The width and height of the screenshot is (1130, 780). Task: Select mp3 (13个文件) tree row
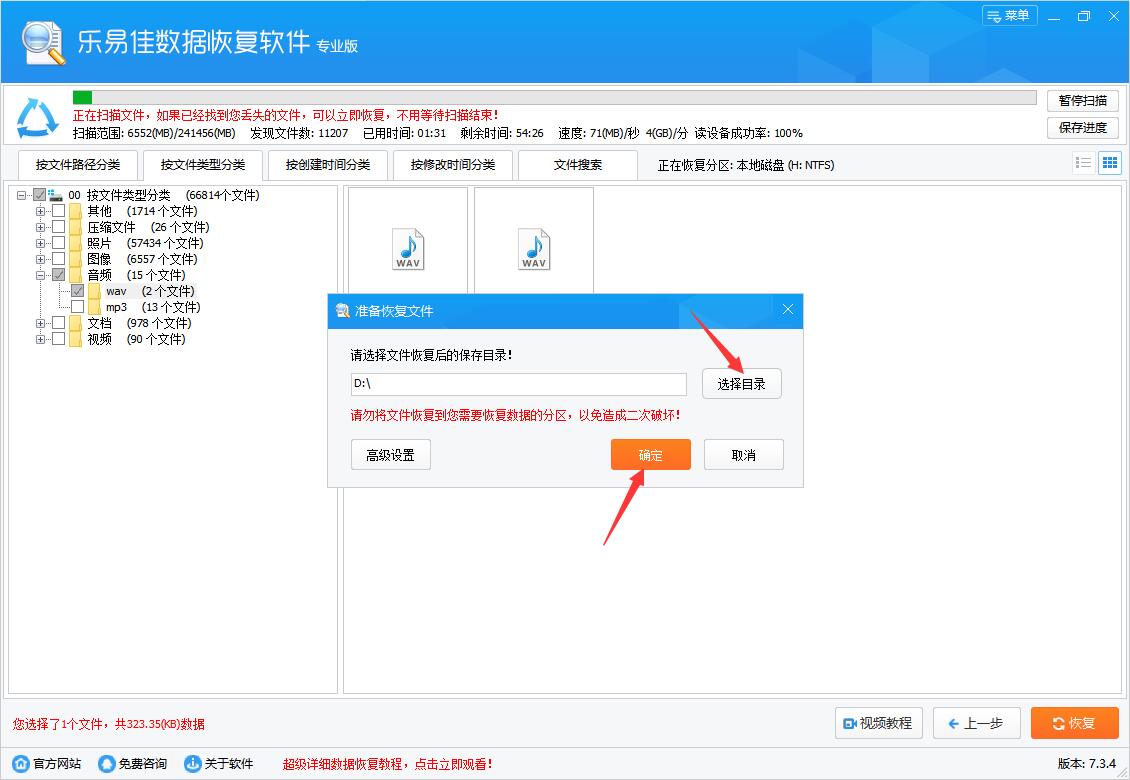(x=153, y=307)
